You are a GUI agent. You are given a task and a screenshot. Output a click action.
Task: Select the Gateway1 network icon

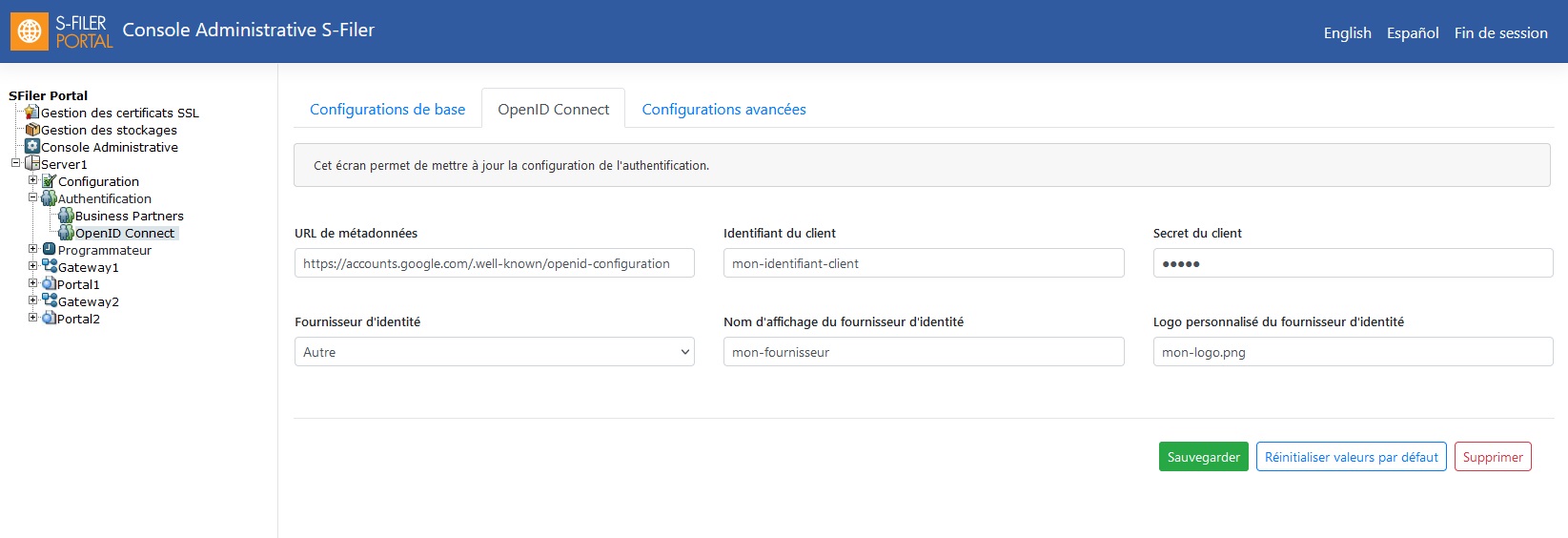point(50,267)
